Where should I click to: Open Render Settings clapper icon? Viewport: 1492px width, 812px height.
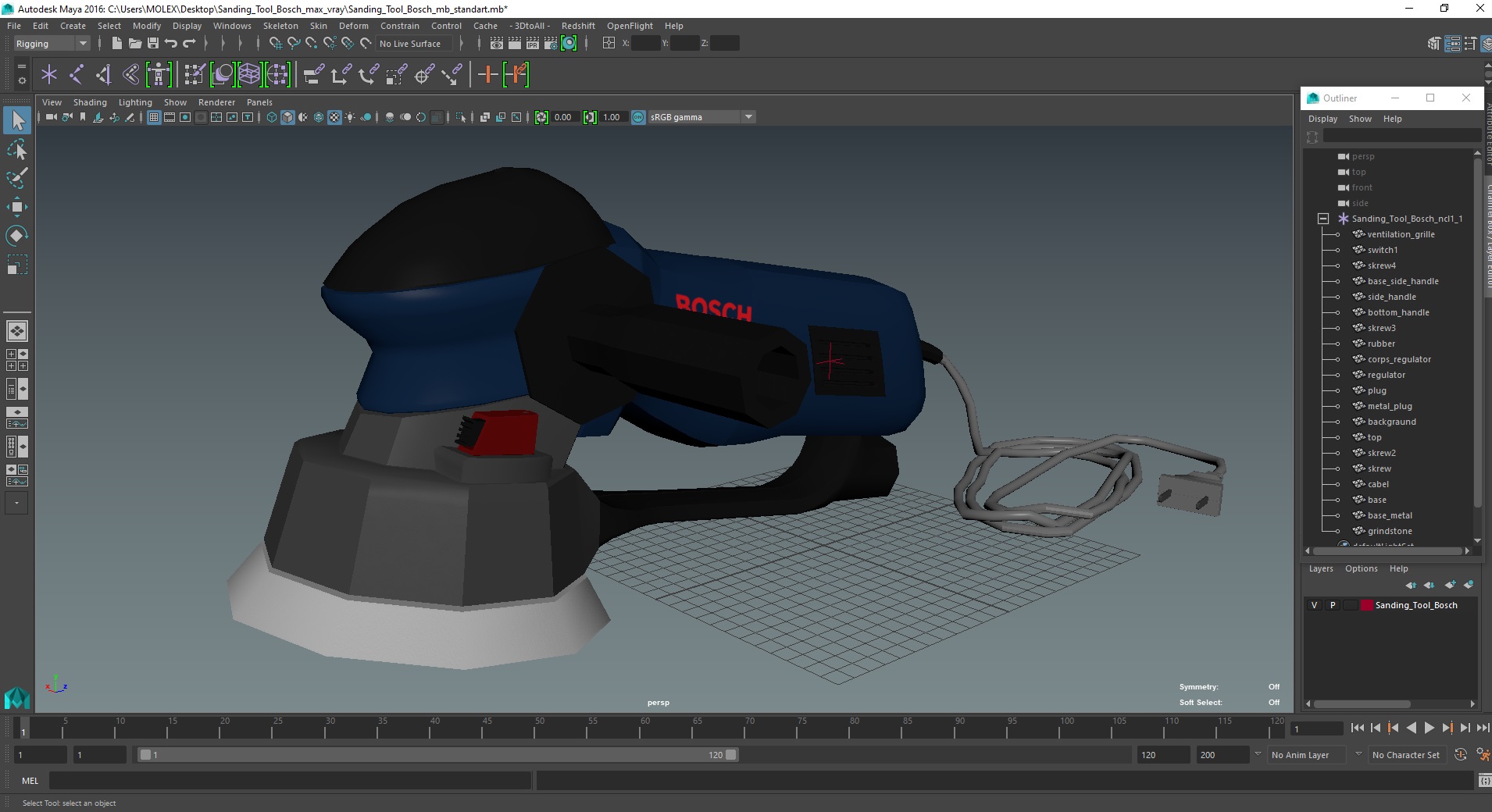tap(551, 44)
